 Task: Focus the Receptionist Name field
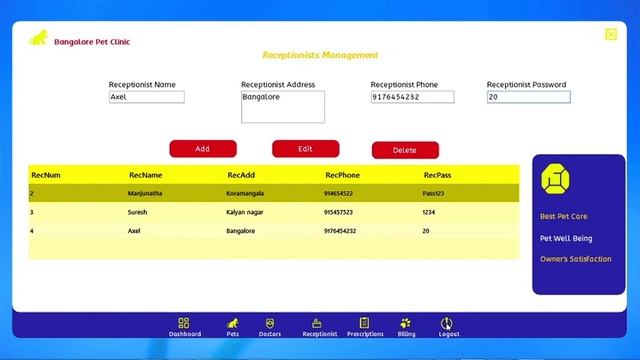click(147, 97)
